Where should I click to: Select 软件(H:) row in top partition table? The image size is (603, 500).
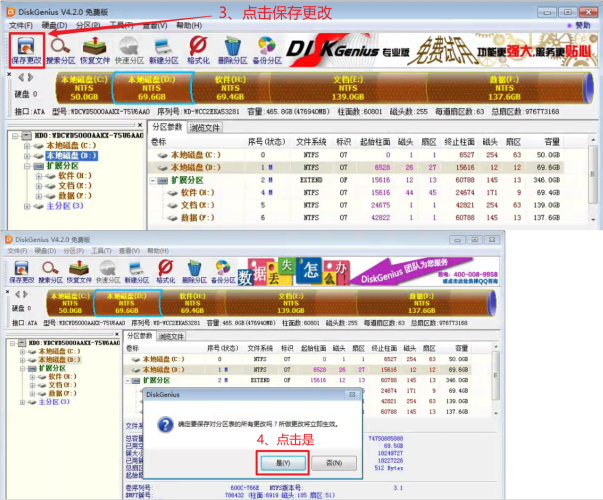pyautogui.click(x=355, y=192)
